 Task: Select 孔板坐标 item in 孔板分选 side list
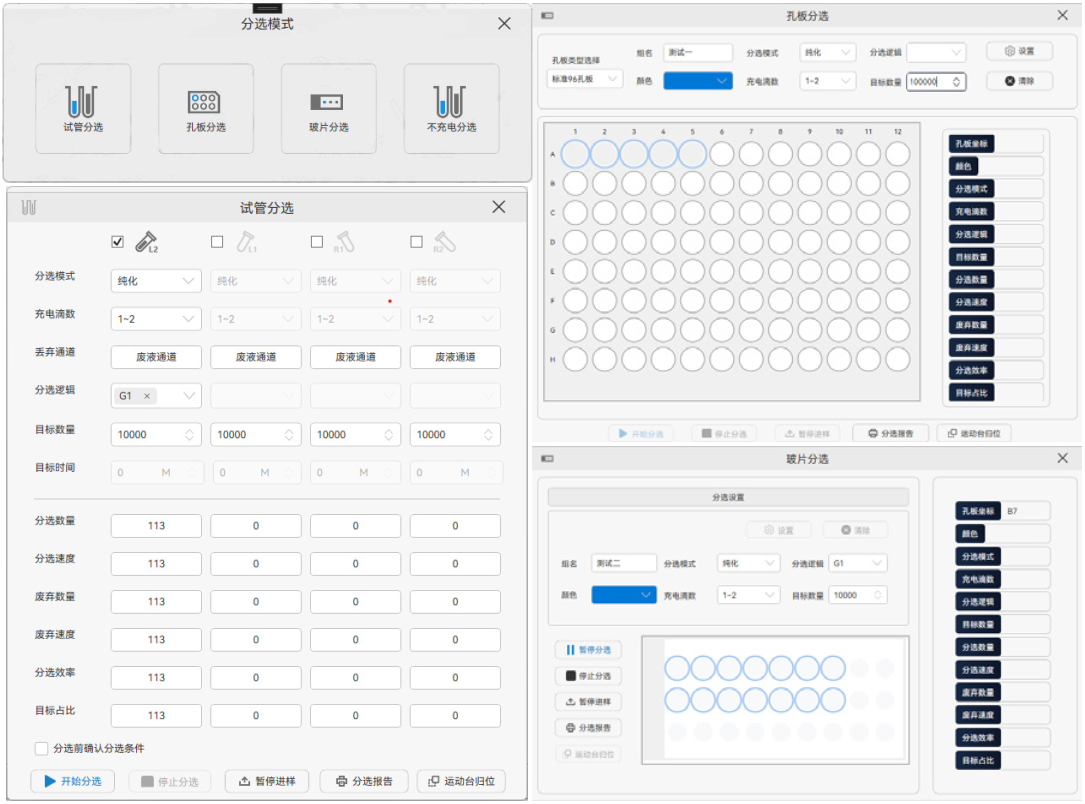(971, 144)
